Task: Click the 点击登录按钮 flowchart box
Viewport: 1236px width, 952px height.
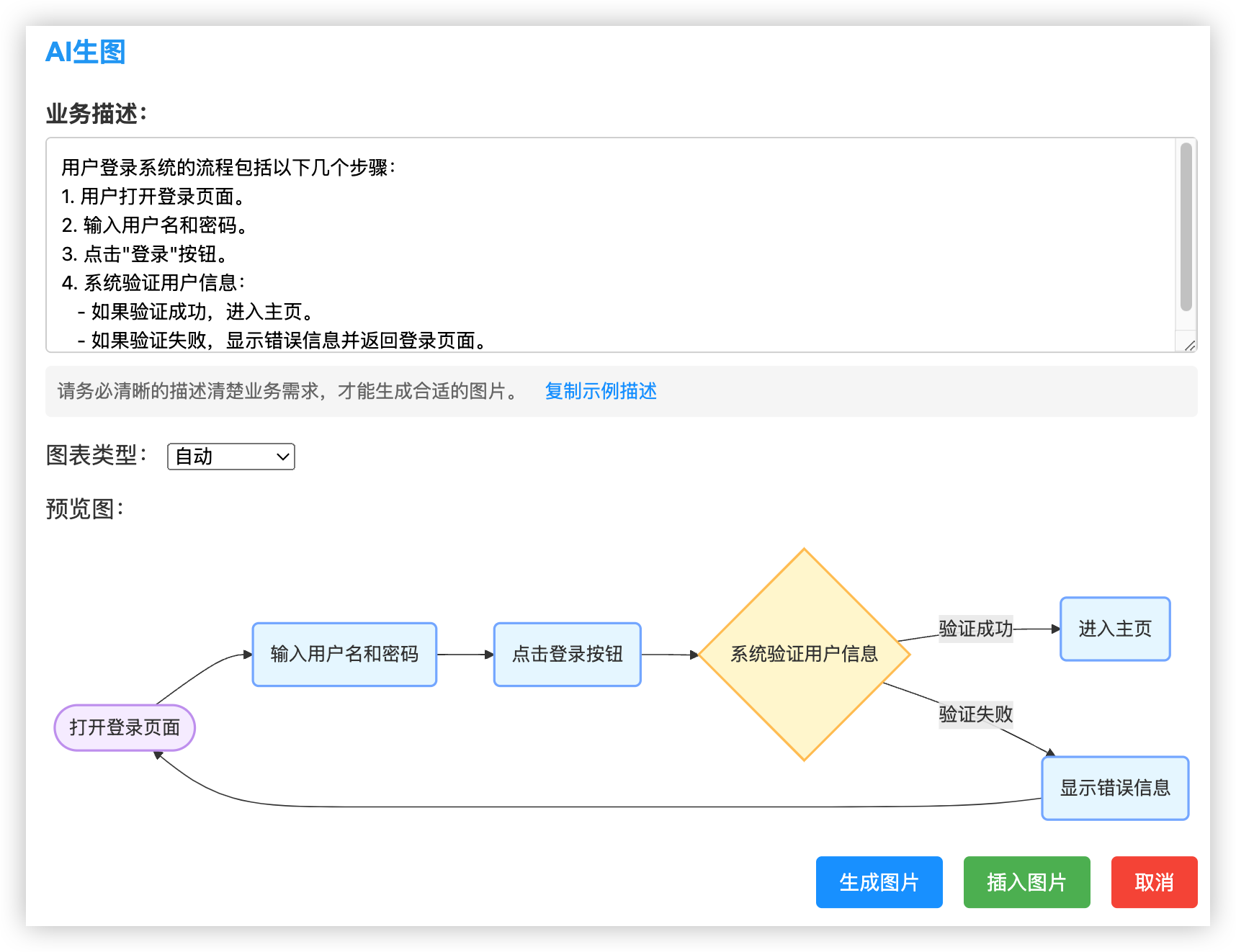Action: click(x=568, y=654)
